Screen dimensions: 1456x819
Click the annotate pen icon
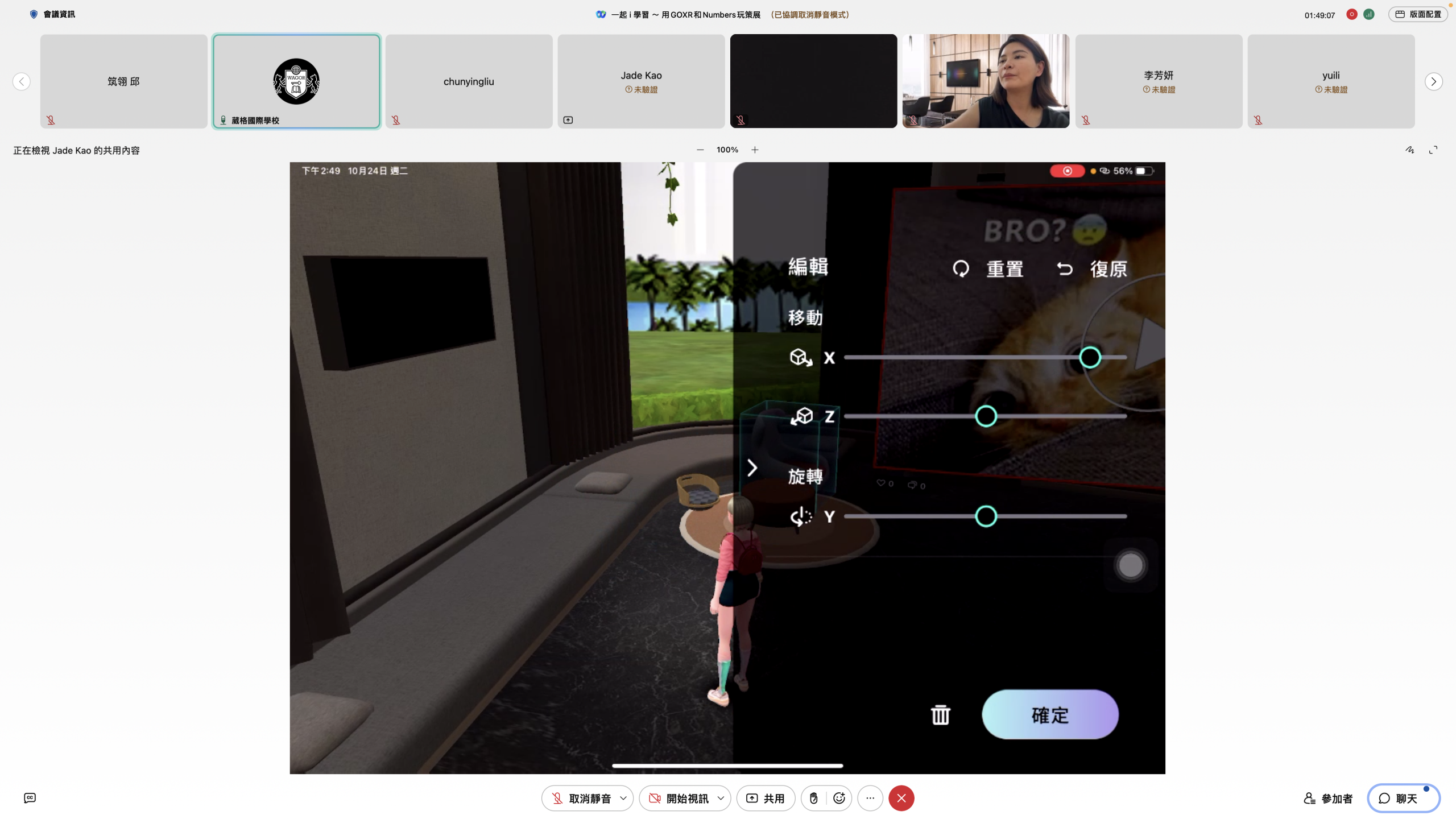pyautogui.click(x=1409, y=150)
